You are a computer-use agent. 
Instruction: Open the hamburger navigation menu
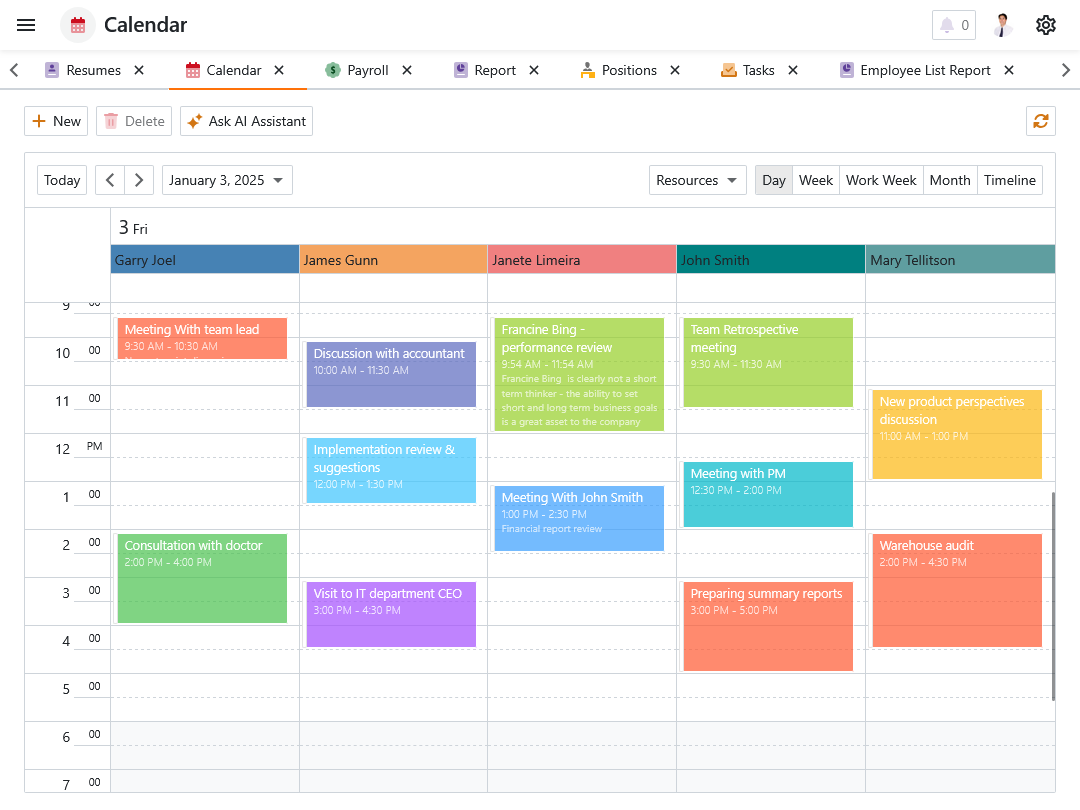[x=26, y=25]
